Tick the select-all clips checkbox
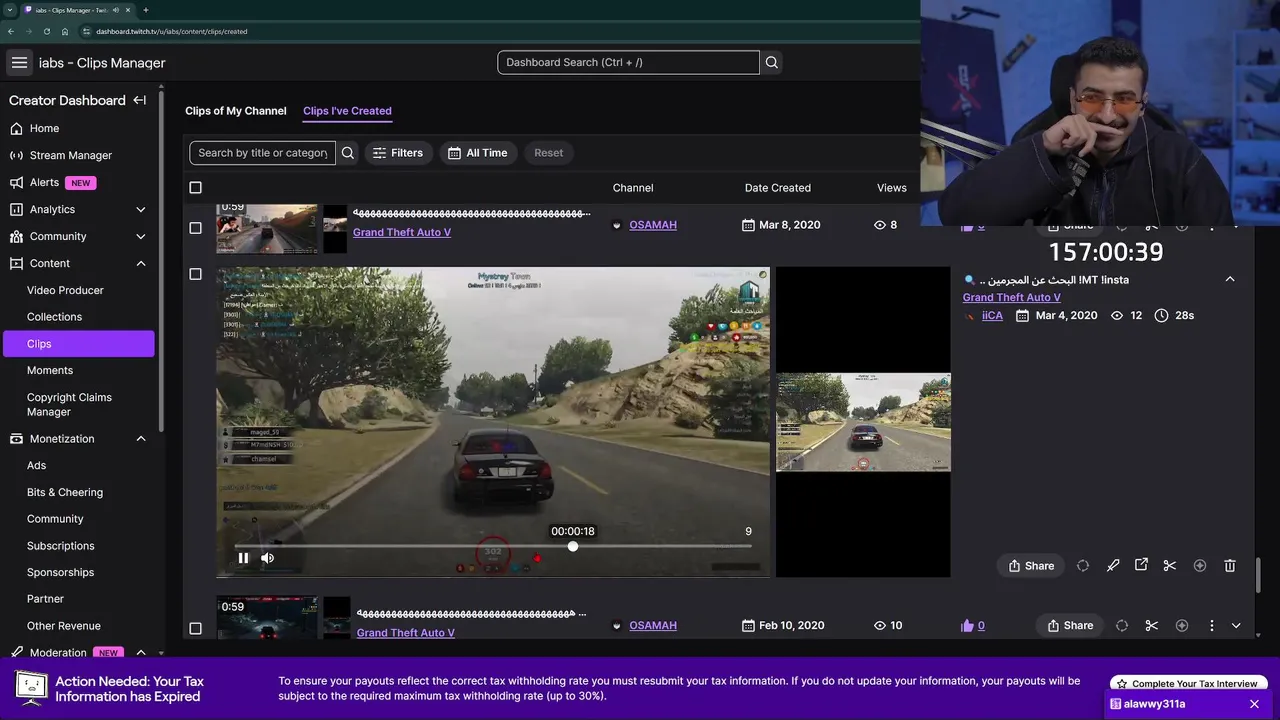1280x720 pixels. pyautogui.click(x=195, y=188)
